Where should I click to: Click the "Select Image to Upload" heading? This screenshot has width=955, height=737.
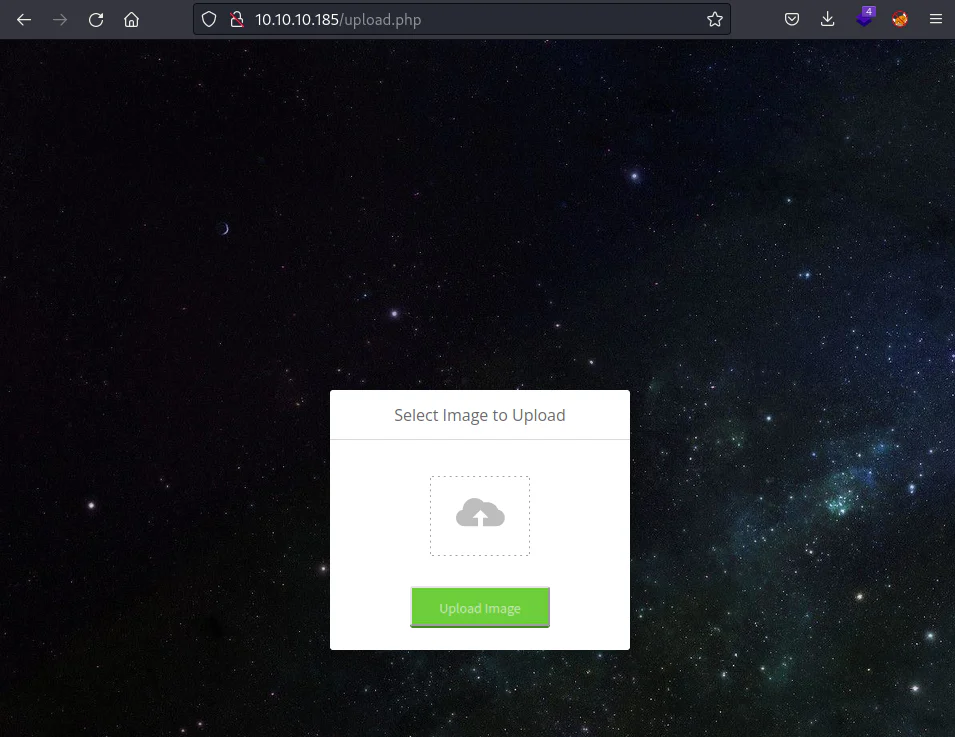(480, 415)
